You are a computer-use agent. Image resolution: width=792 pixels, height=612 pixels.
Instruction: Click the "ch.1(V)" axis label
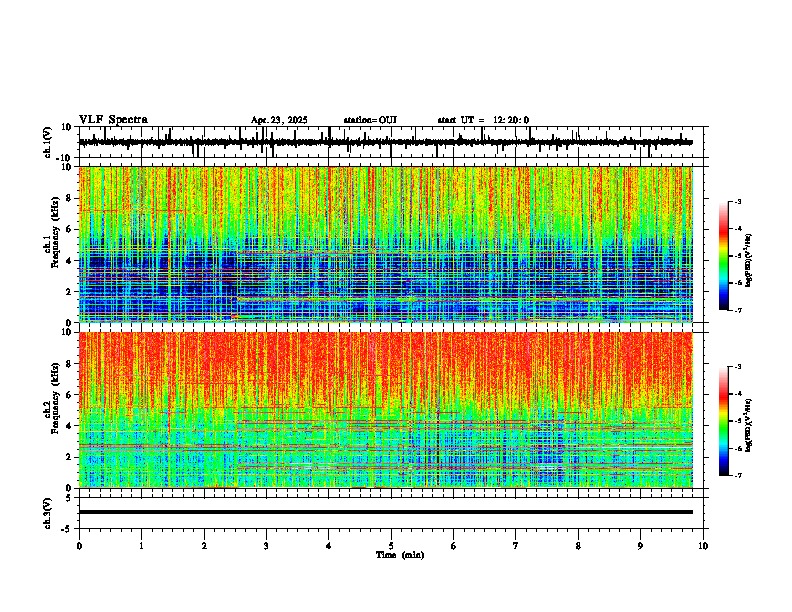(47, 142)
